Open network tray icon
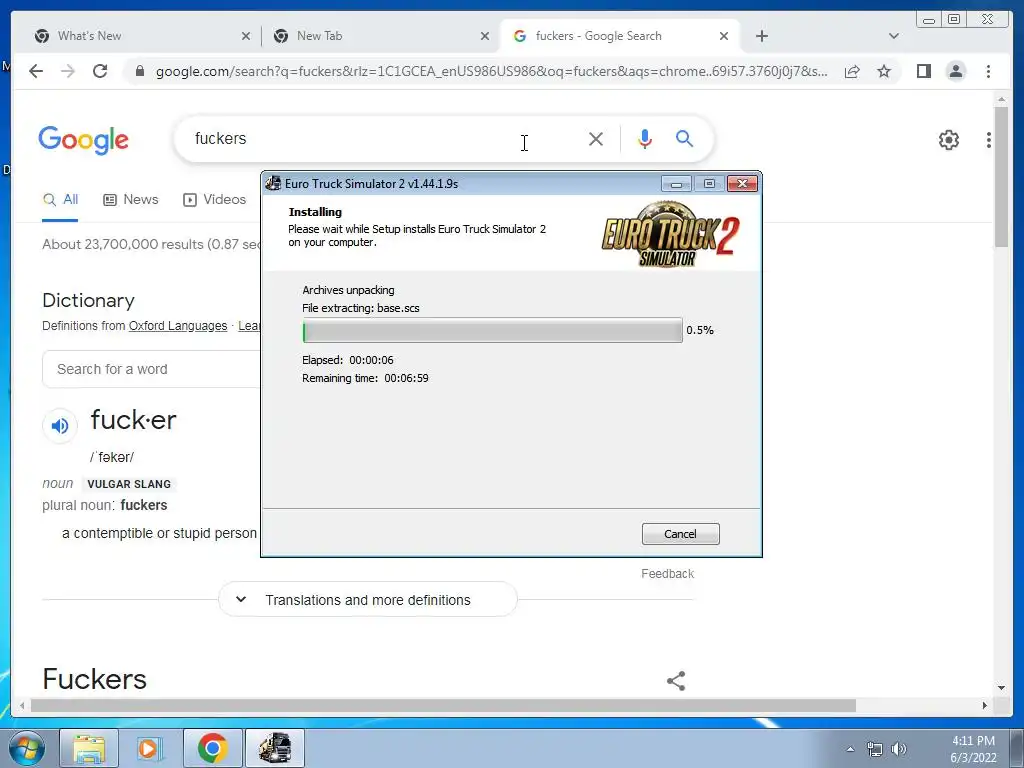 (874, 749)
